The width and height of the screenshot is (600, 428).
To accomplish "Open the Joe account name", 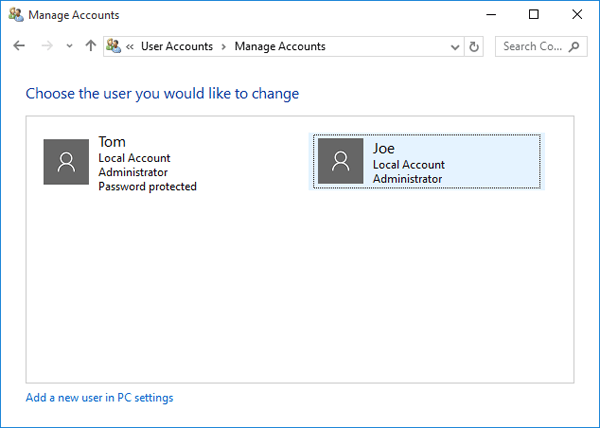I will pos(384,148).
